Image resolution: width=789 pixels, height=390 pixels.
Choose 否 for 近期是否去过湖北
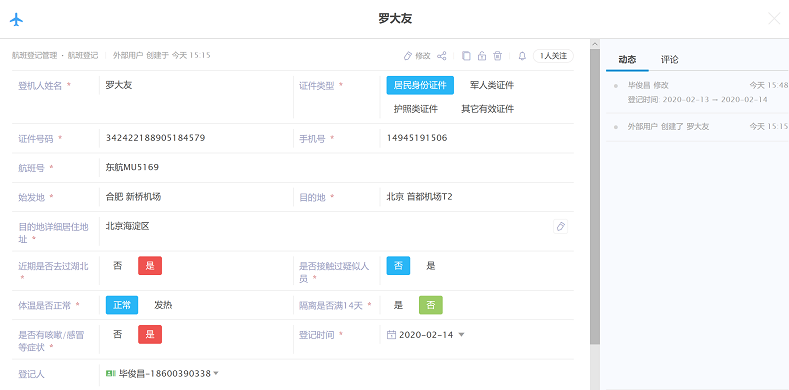(117, 266)
